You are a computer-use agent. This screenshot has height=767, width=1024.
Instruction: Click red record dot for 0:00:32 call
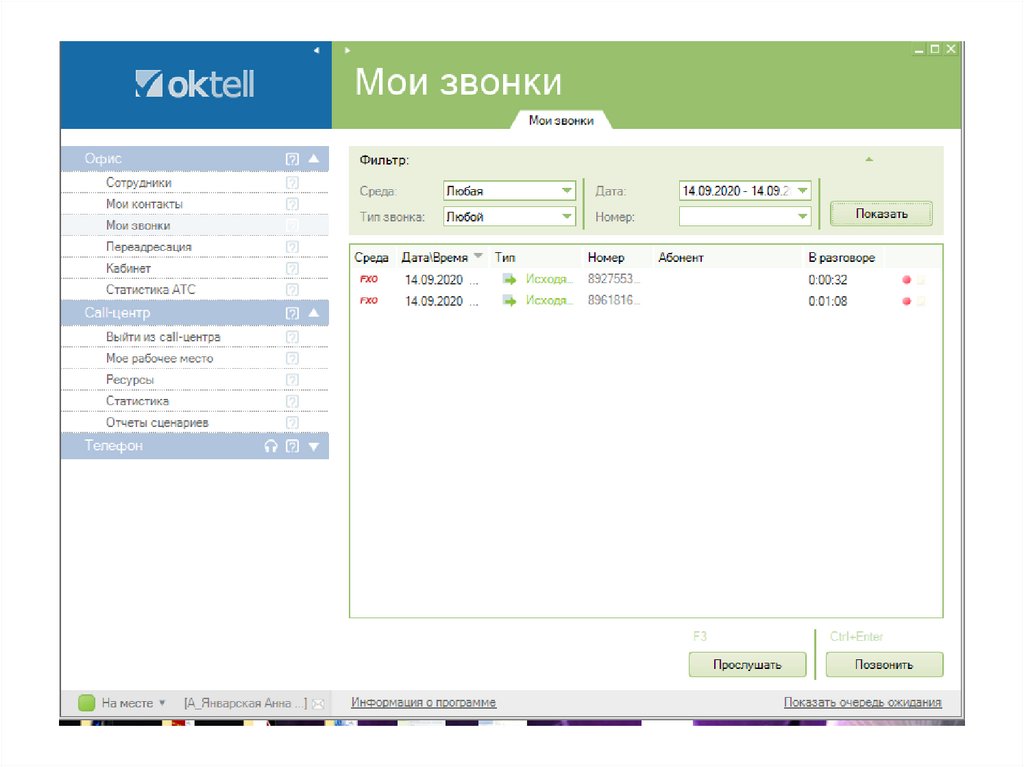(906, 280)
